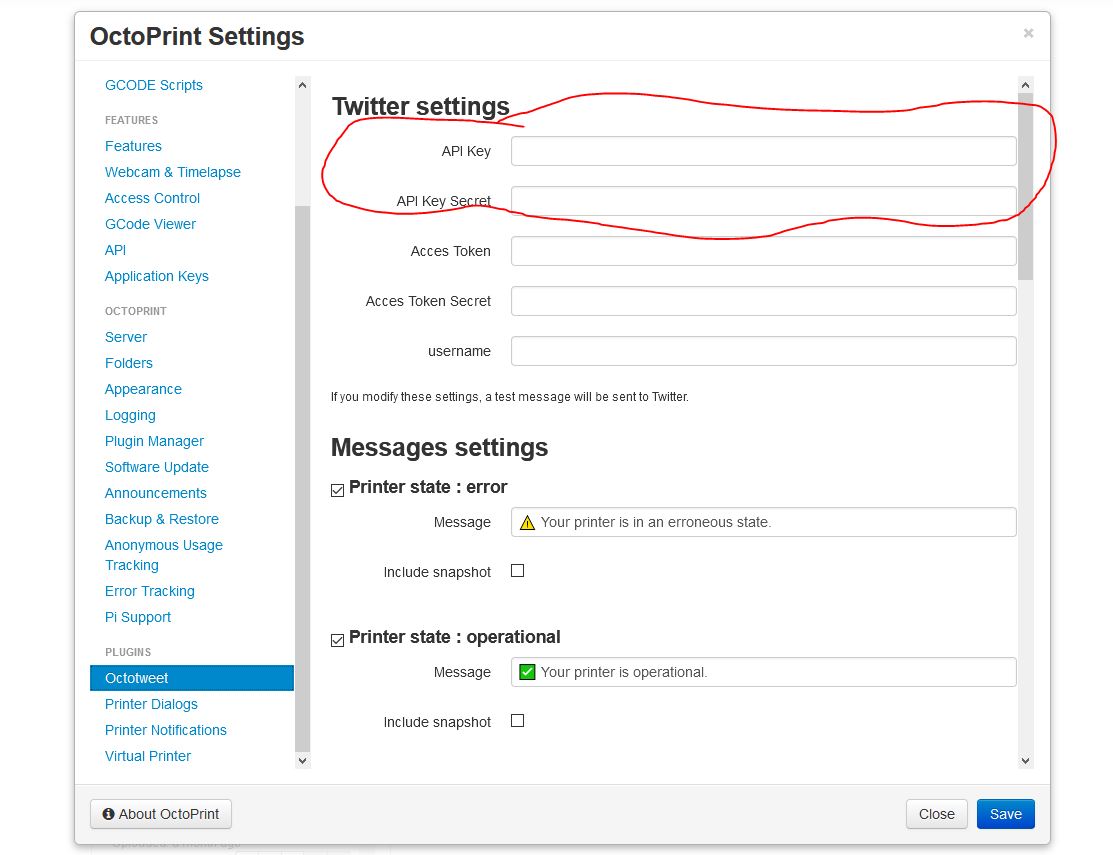Image resolution: width=1113 pixels, height=855 pixels.
Task: Toggle Printer state : operational checkbox
Action: pos(338,639)
